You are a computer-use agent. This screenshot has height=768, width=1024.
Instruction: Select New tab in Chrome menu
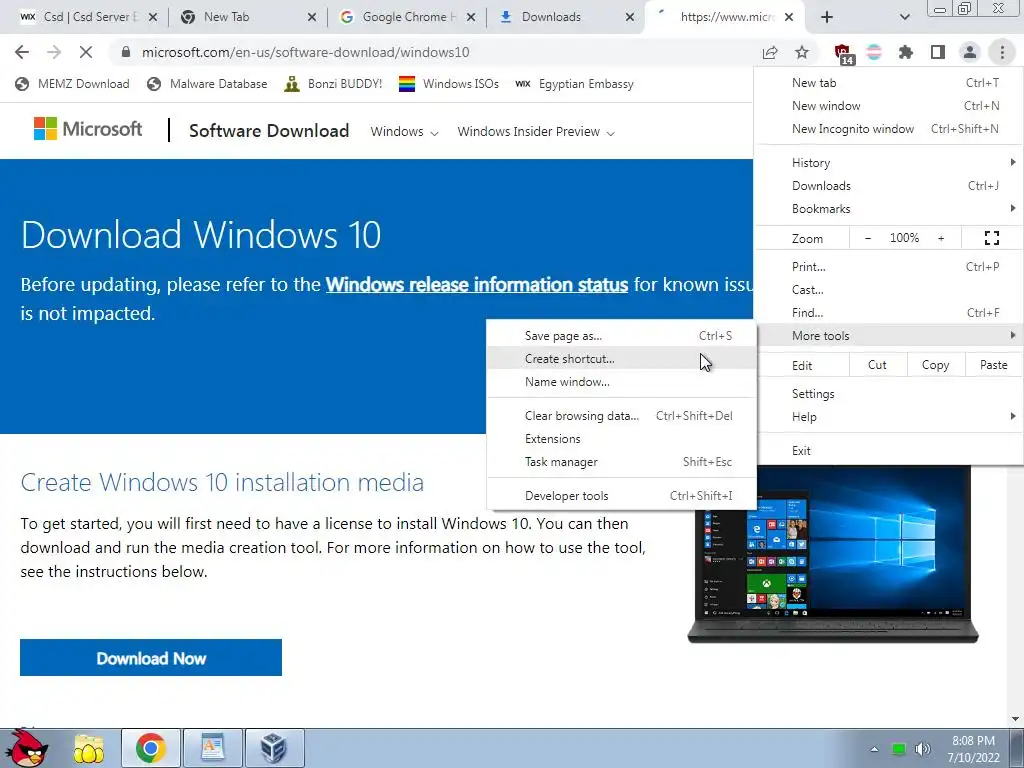(x=890, y=83)
